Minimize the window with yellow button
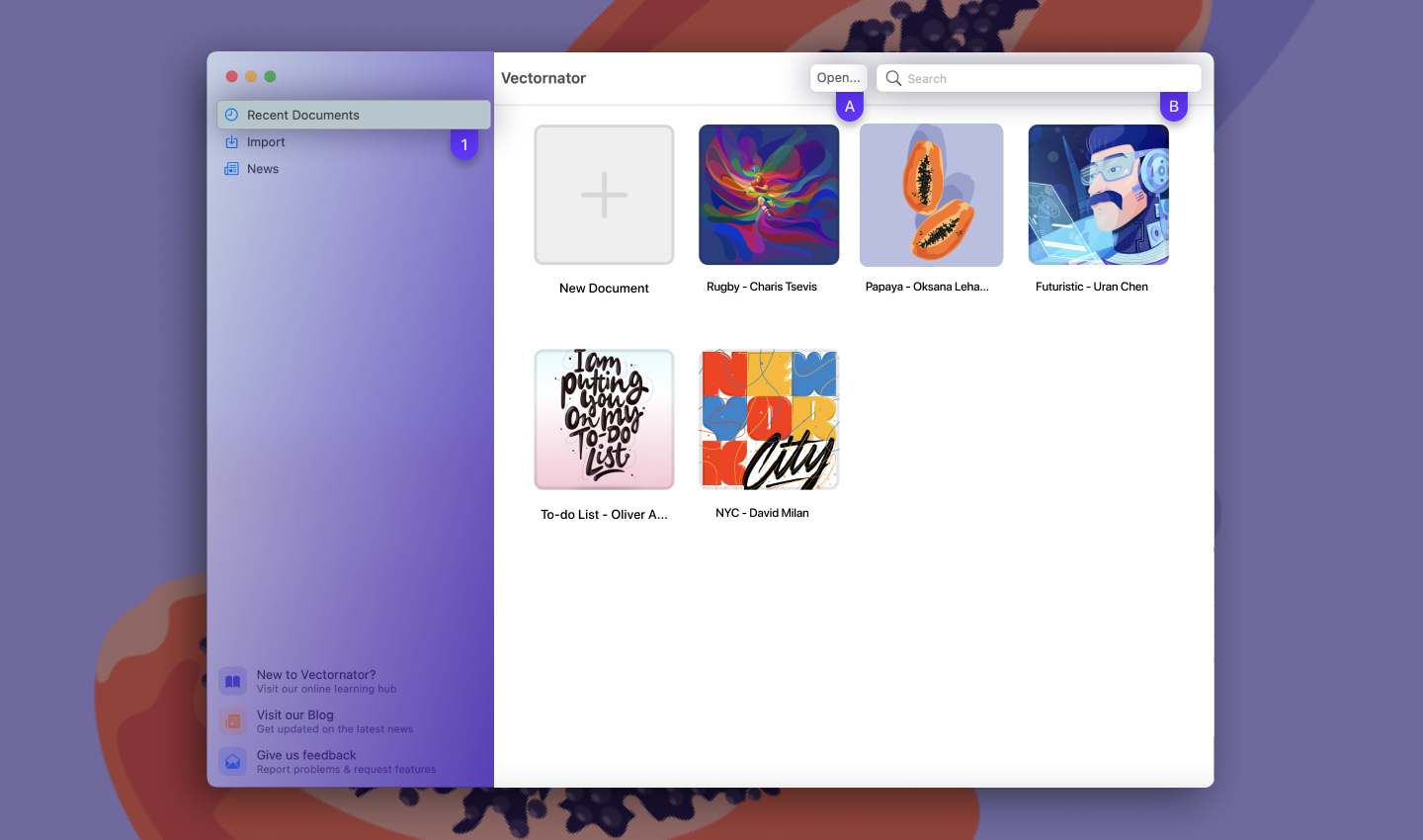 pyautogui.click(x=251, y=76)
